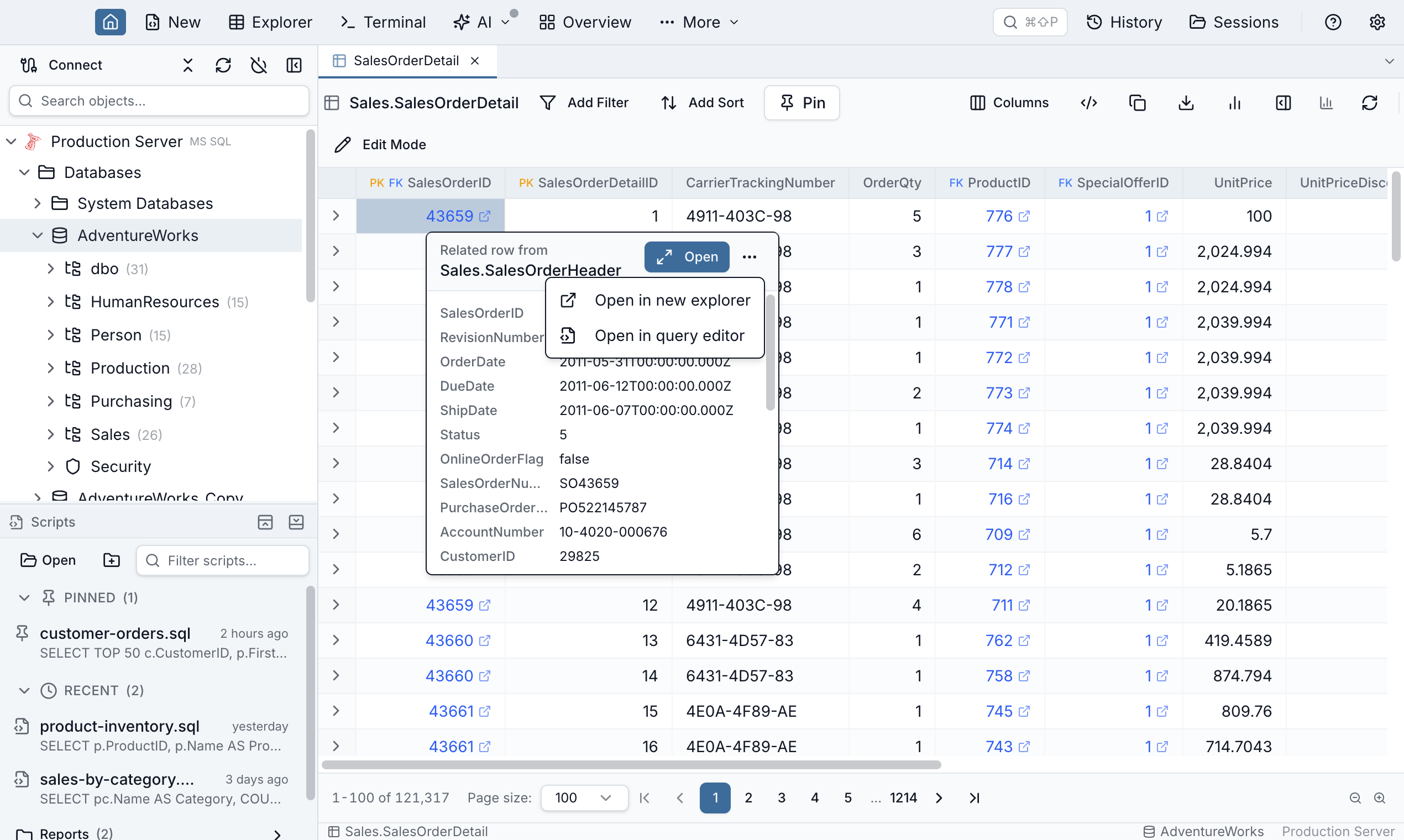Expand row with SalesOrderDetailID 12

pyautogui.click(x=336, y=605)
